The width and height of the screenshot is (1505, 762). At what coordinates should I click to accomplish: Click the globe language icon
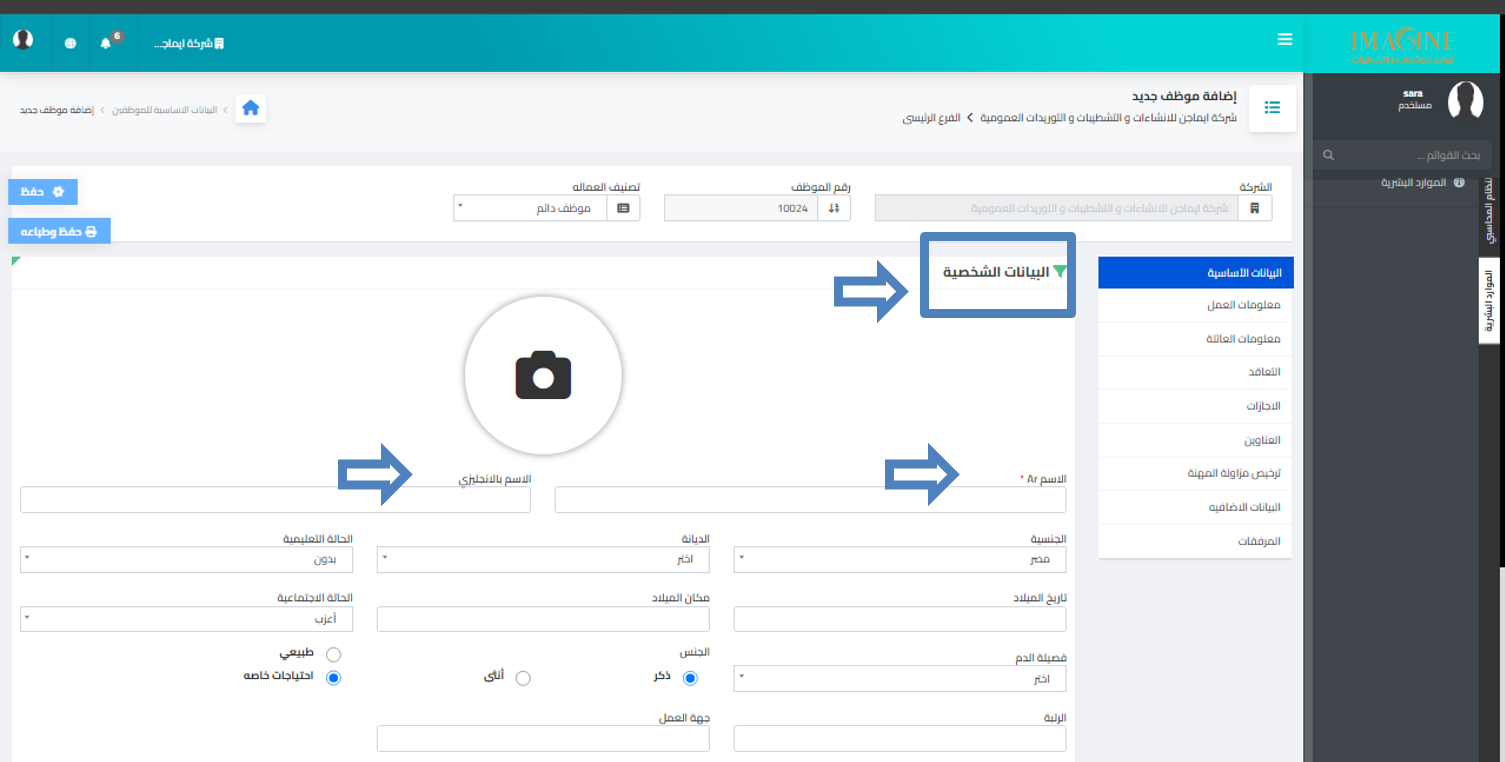pyautogui.click(x=70, y=43)
